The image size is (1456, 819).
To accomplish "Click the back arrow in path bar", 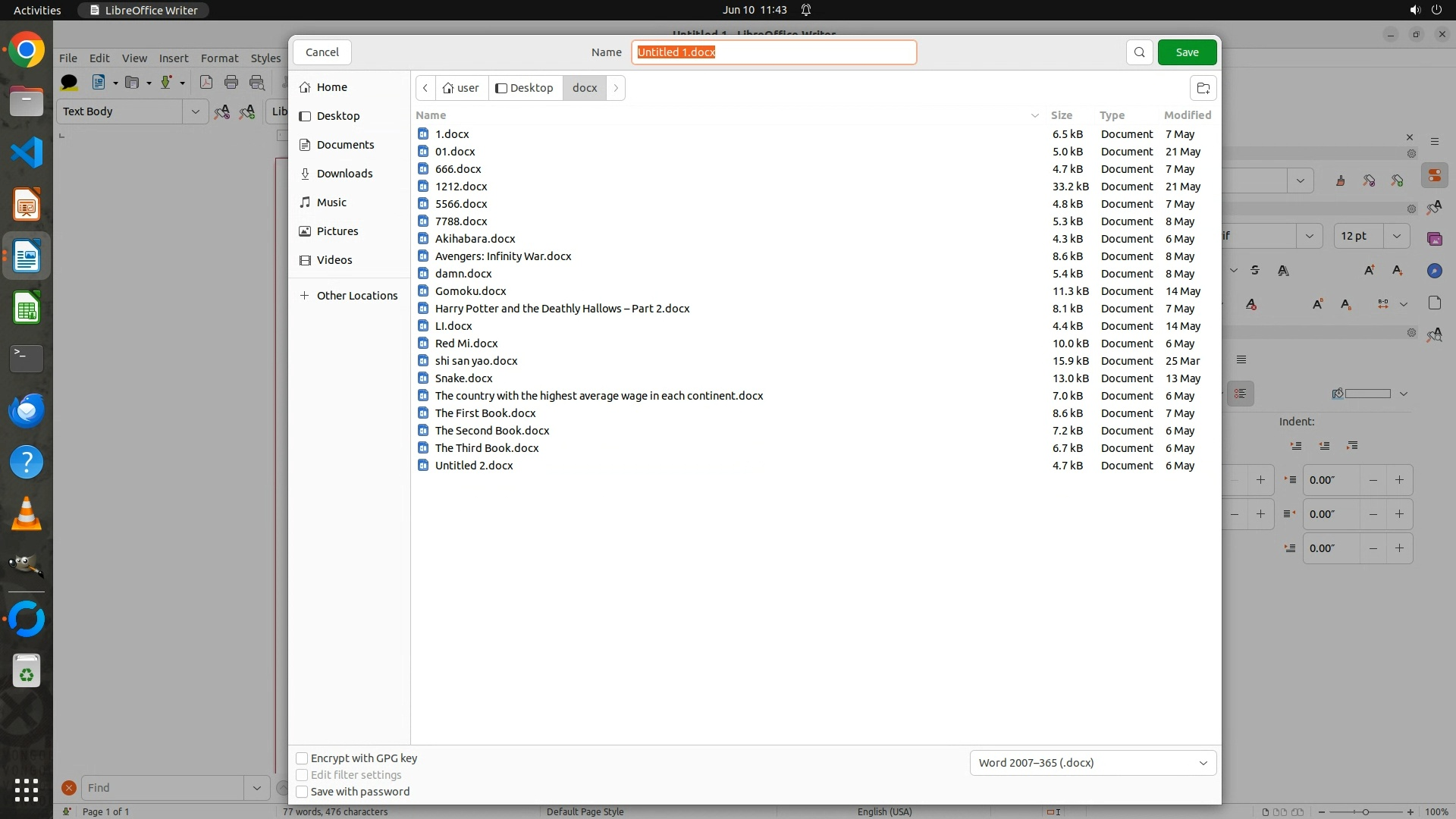I will coord(425,88).
